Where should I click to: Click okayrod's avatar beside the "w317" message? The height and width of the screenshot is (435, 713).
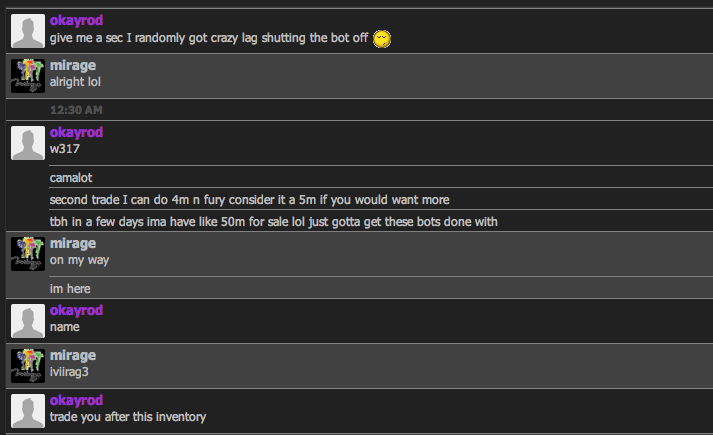(27, 142)
